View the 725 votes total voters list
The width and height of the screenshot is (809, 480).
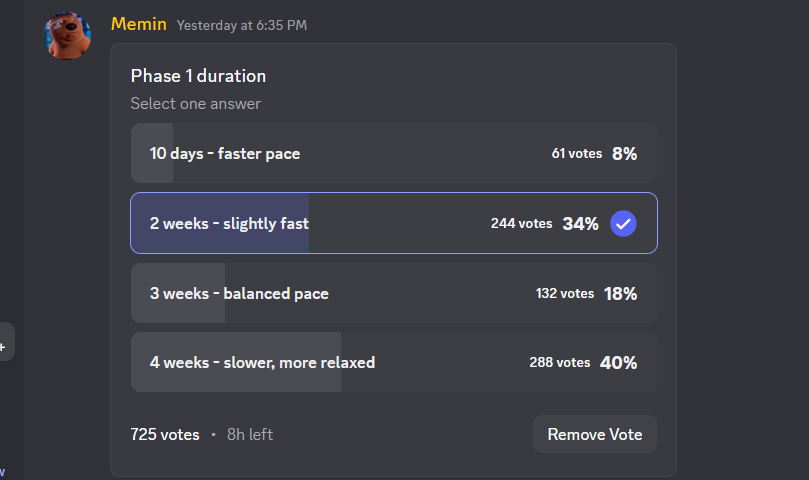coord(165,435)
